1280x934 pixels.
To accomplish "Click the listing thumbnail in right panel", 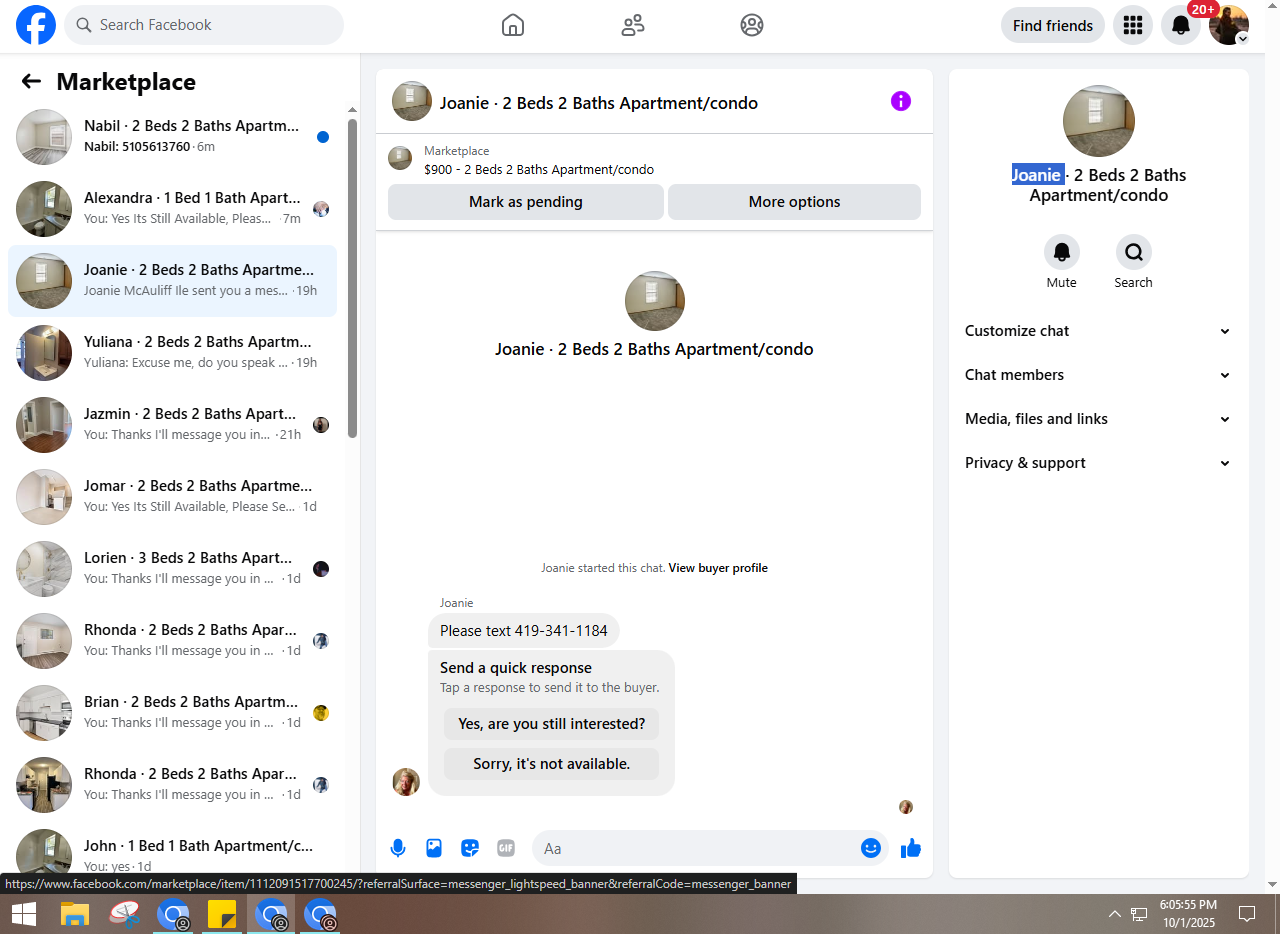I will click(x=1099, y=121).
